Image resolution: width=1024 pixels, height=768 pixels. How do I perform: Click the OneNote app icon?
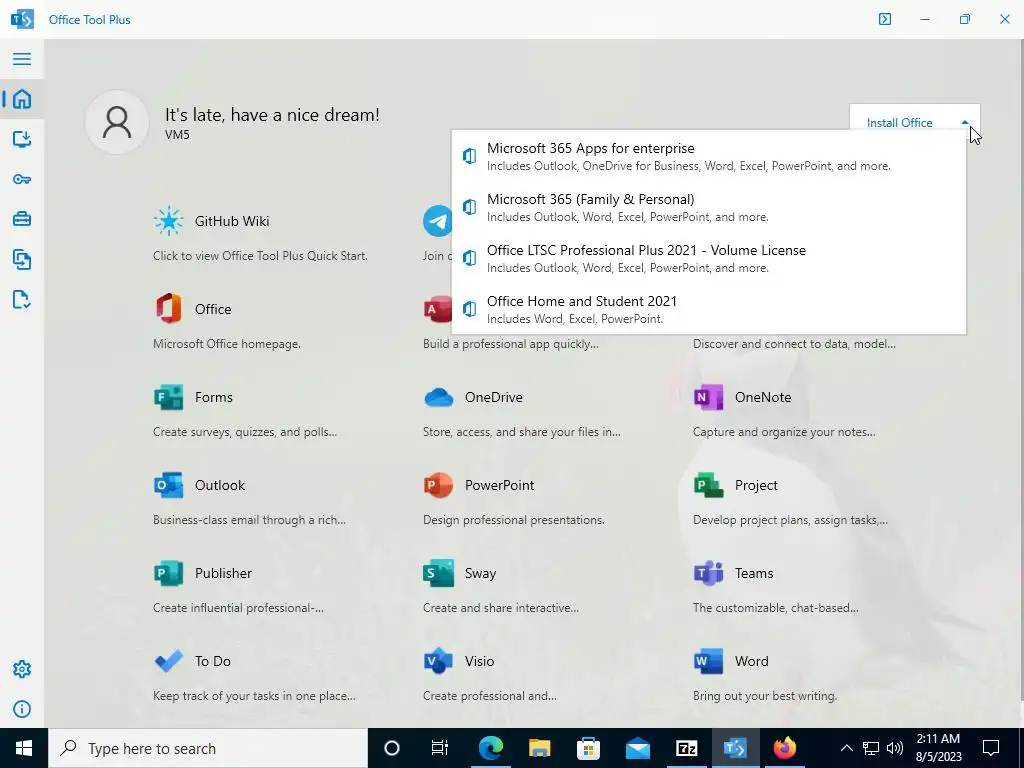pyautogui.click(x=709, y=396)
